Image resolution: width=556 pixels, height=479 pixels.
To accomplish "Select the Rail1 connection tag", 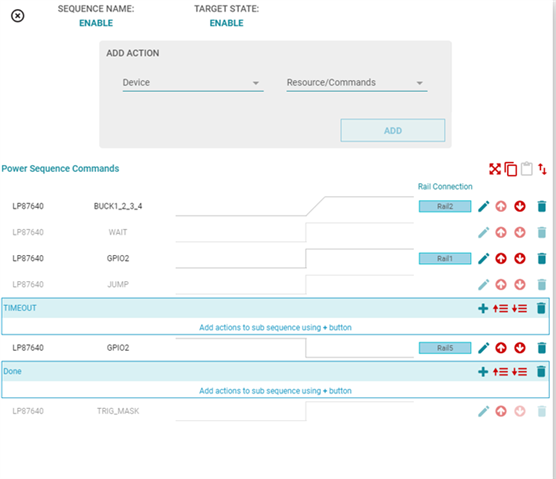I will (445, 258).
